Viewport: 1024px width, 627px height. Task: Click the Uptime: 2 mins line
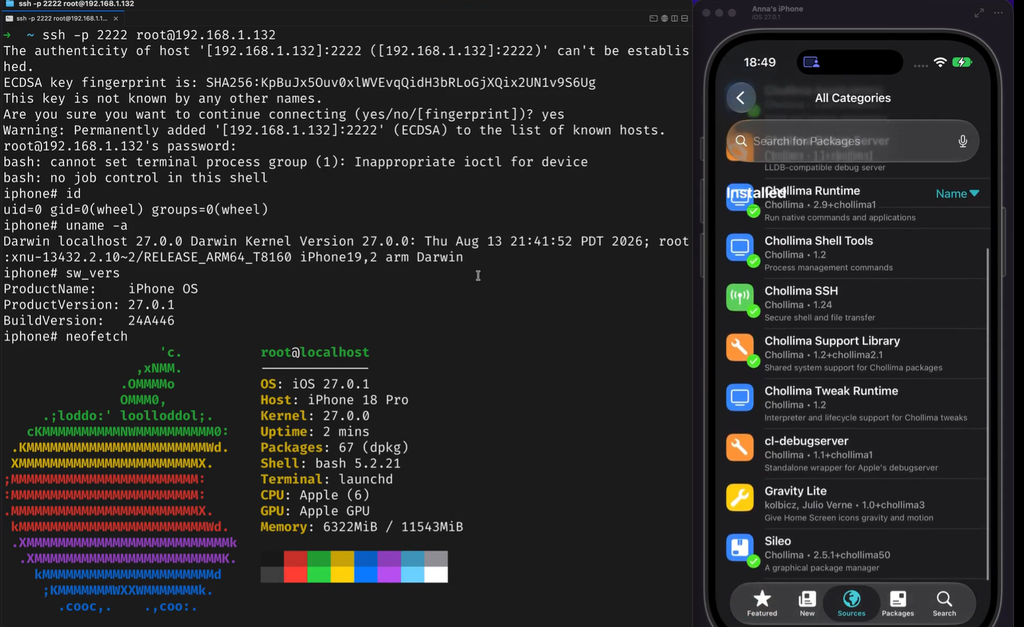(315, 432)
